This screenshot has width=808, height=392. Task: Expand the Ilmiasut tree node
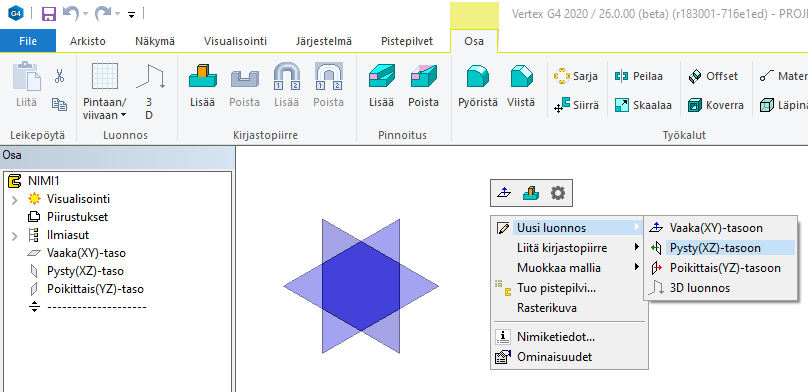[14, 235]
